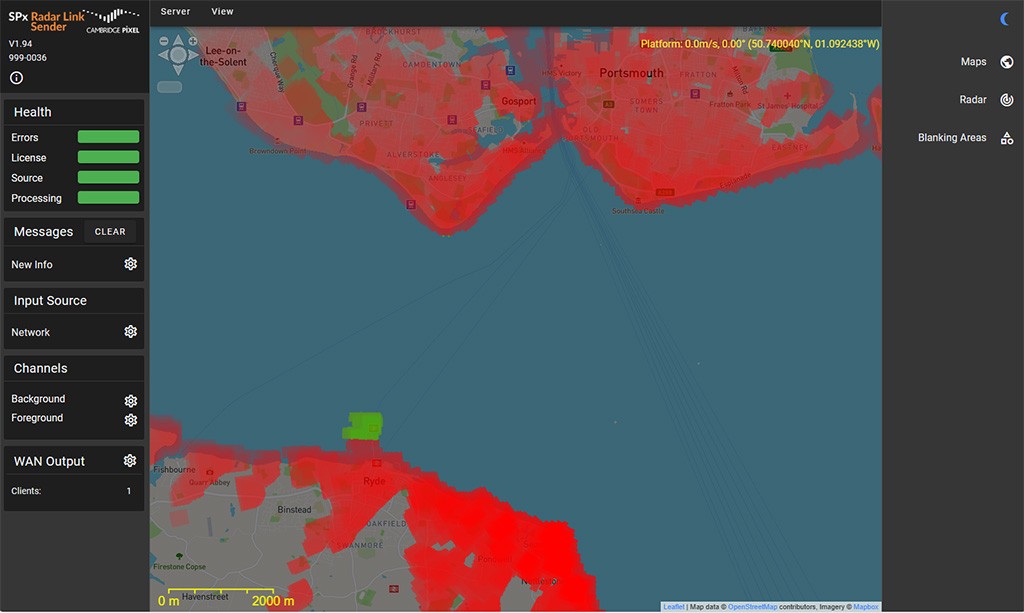Open Background channel settings gear
The height and width of the screenshot is (613, 1024).
[130, 400]
